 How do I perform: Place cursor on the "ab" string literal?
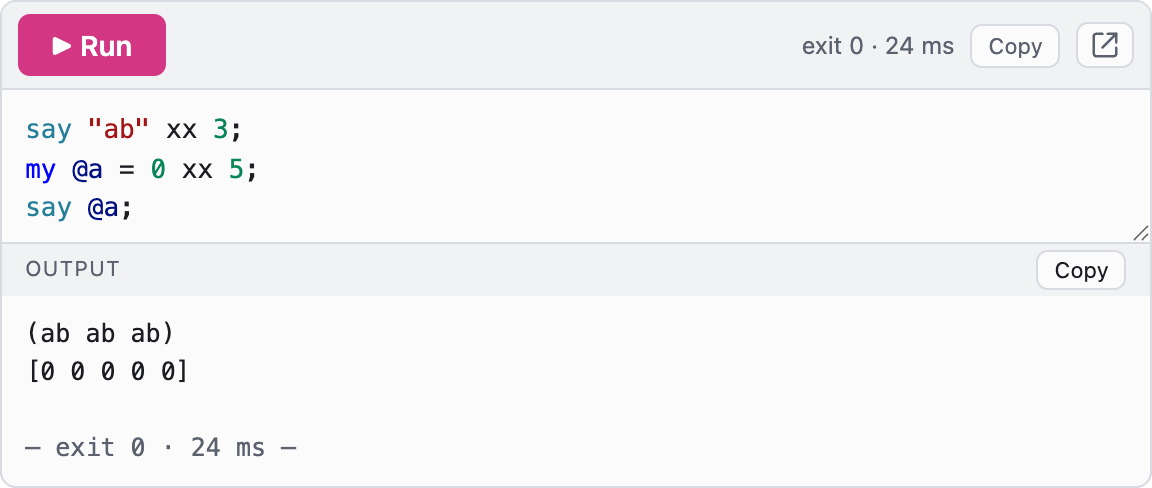[118, 130]
